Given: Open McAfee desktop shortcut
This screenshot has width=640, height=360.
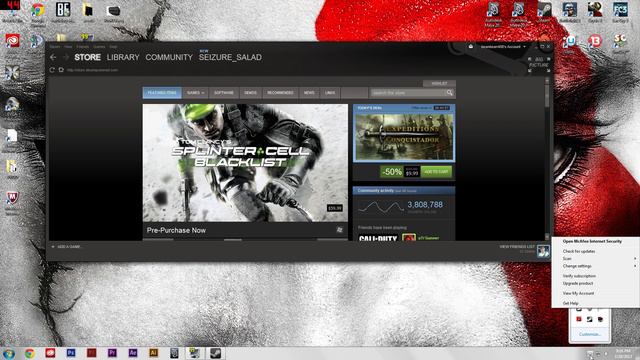Looking at the screenshot, I should pos(12,199).
